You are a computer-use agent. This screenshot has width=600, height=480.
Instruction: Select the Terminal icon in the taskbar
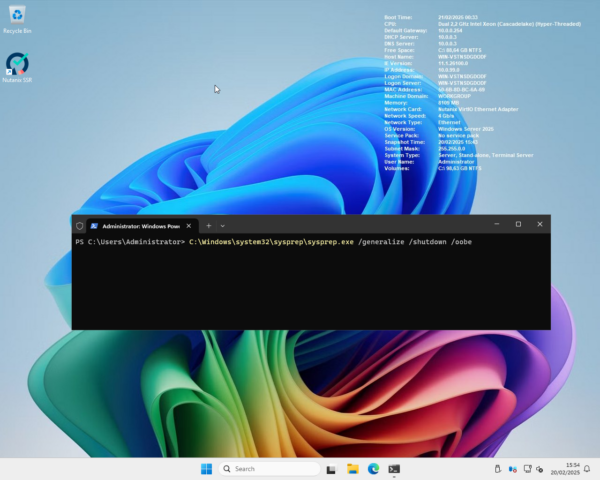click(x=394, y=468)
